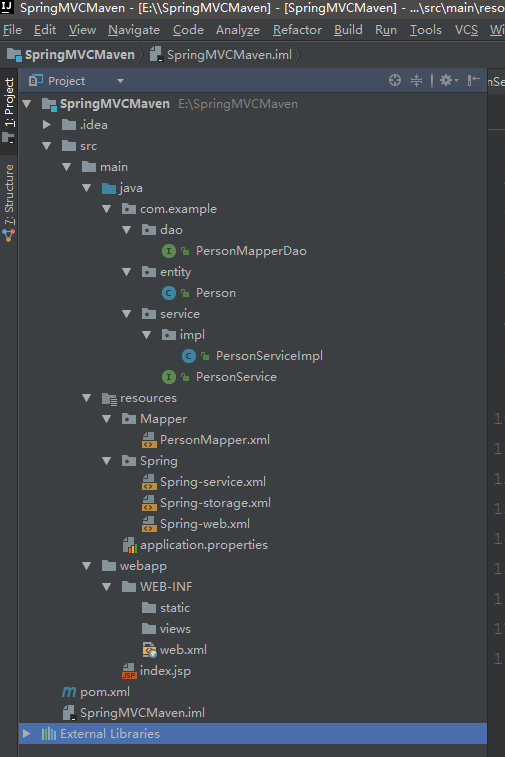
Task: Click the Spring-service.xml file icon
Action: click(149, 482)
